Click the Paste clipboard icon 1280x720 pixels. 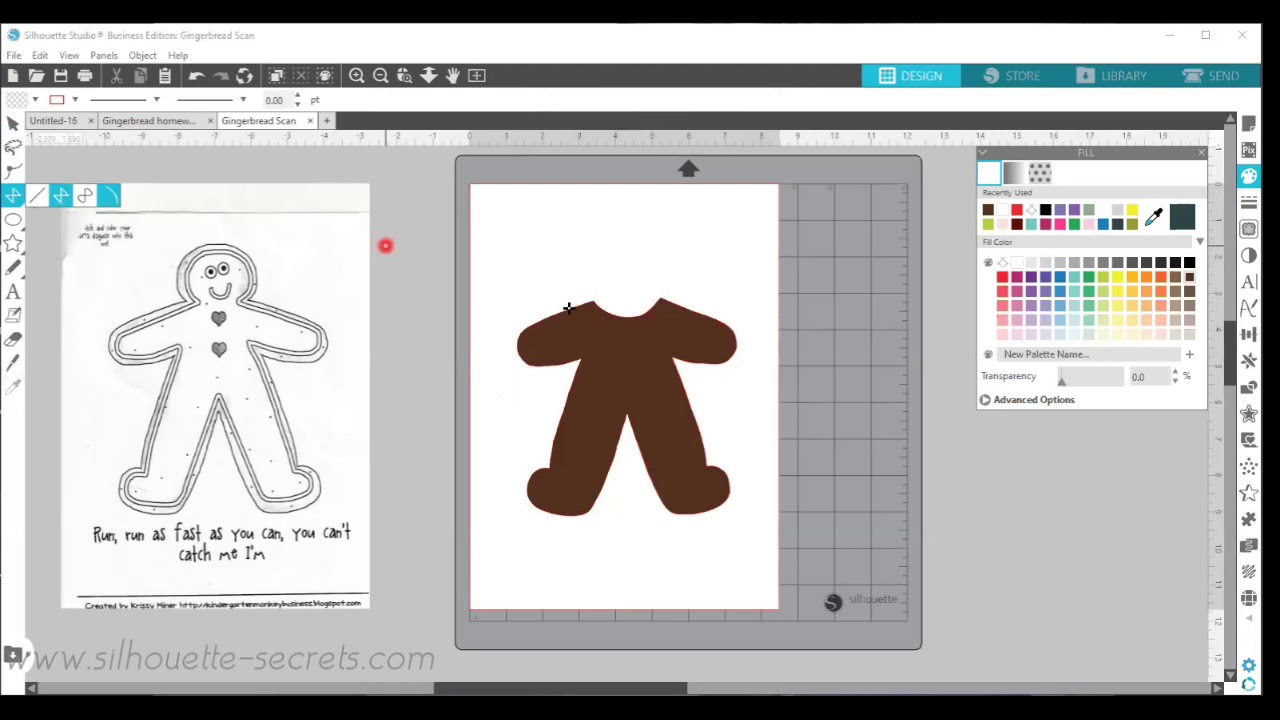165,76
